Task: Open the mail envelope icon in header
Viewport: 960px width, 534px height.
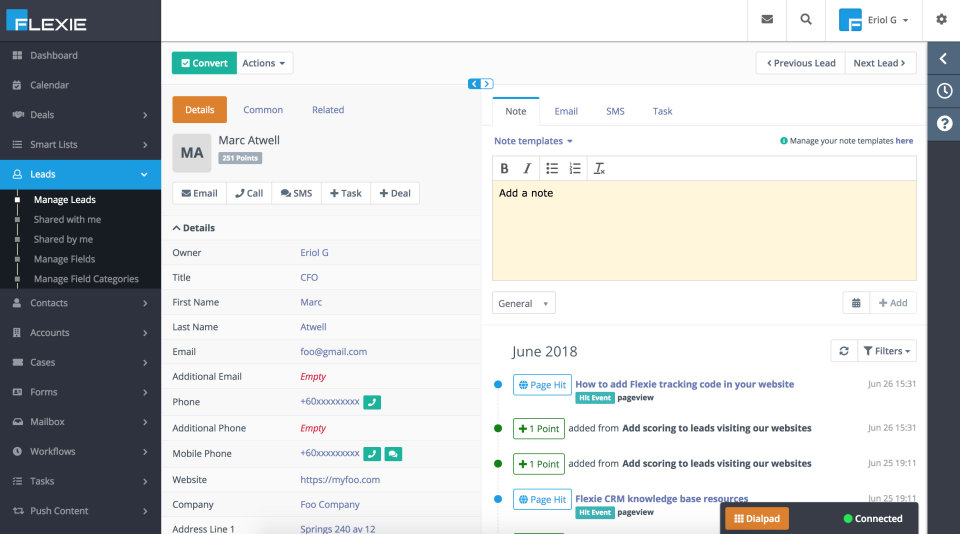Action: [767, 20]
